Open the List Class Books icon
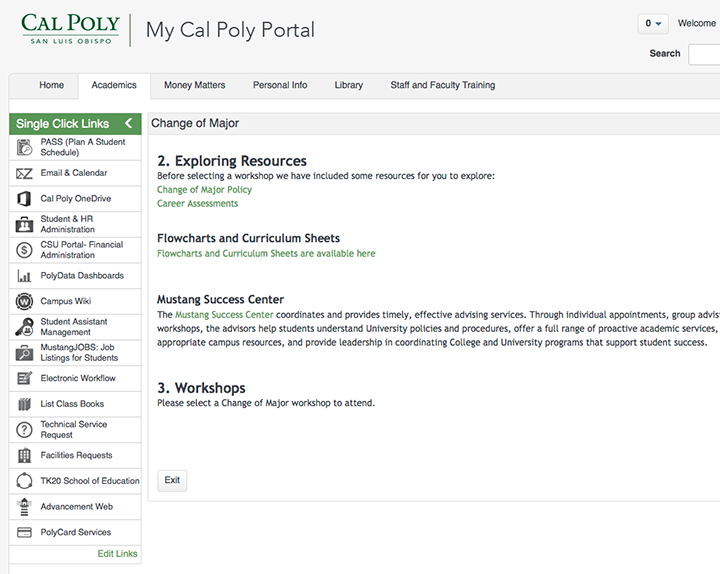Viewport: 720px width, 574px height. [x=24, y=404]
